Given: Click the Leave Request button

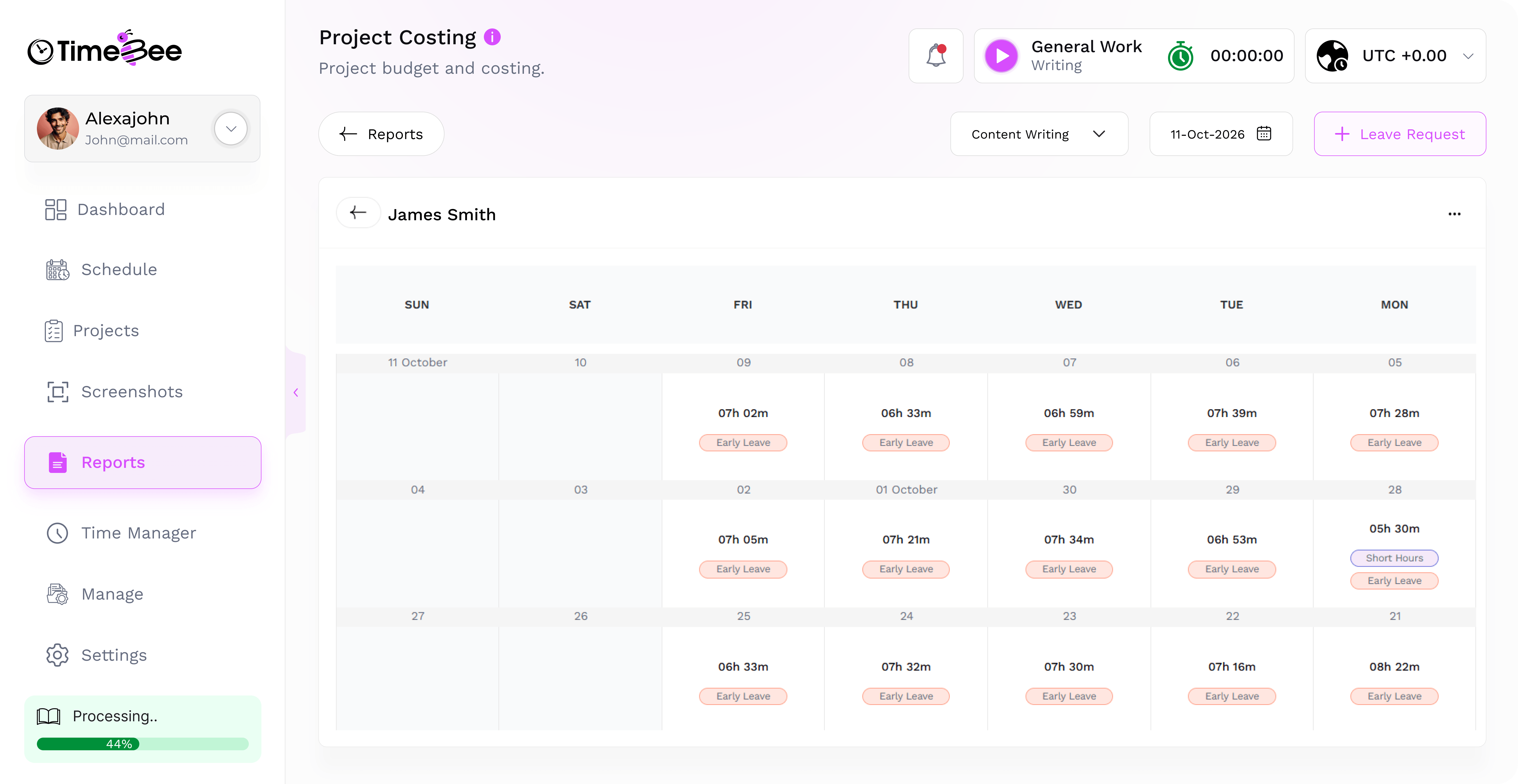Looking at the screenshot, I should [x=1400, y=134].
